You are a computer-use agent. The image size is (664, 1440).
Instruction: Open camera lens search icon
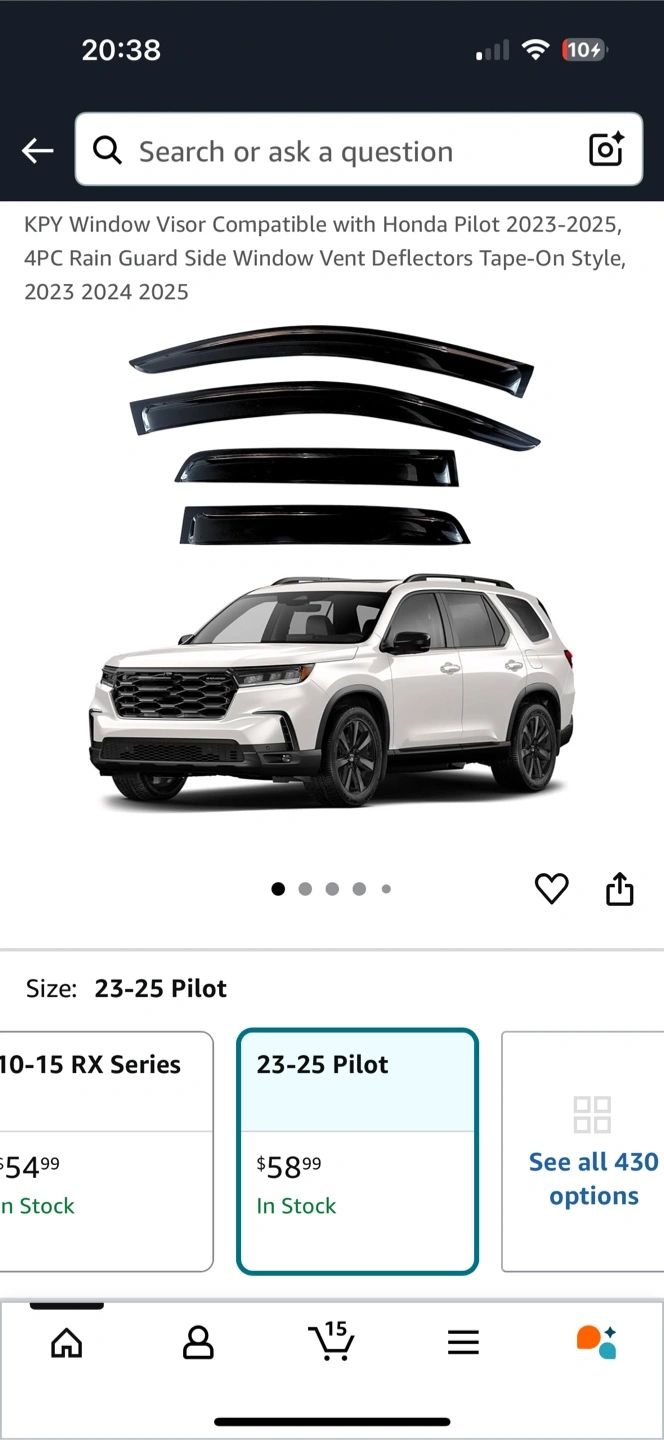(x=606, y=150)
